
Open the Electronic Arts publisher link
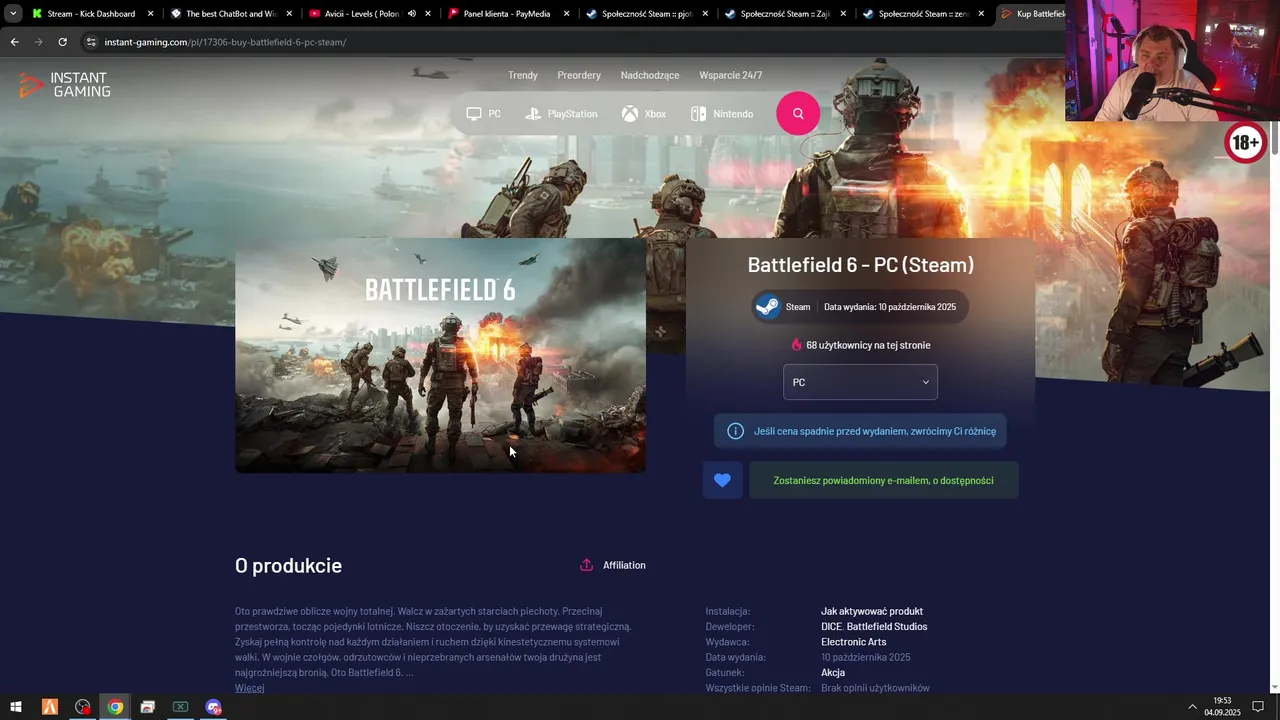(853, 642)
